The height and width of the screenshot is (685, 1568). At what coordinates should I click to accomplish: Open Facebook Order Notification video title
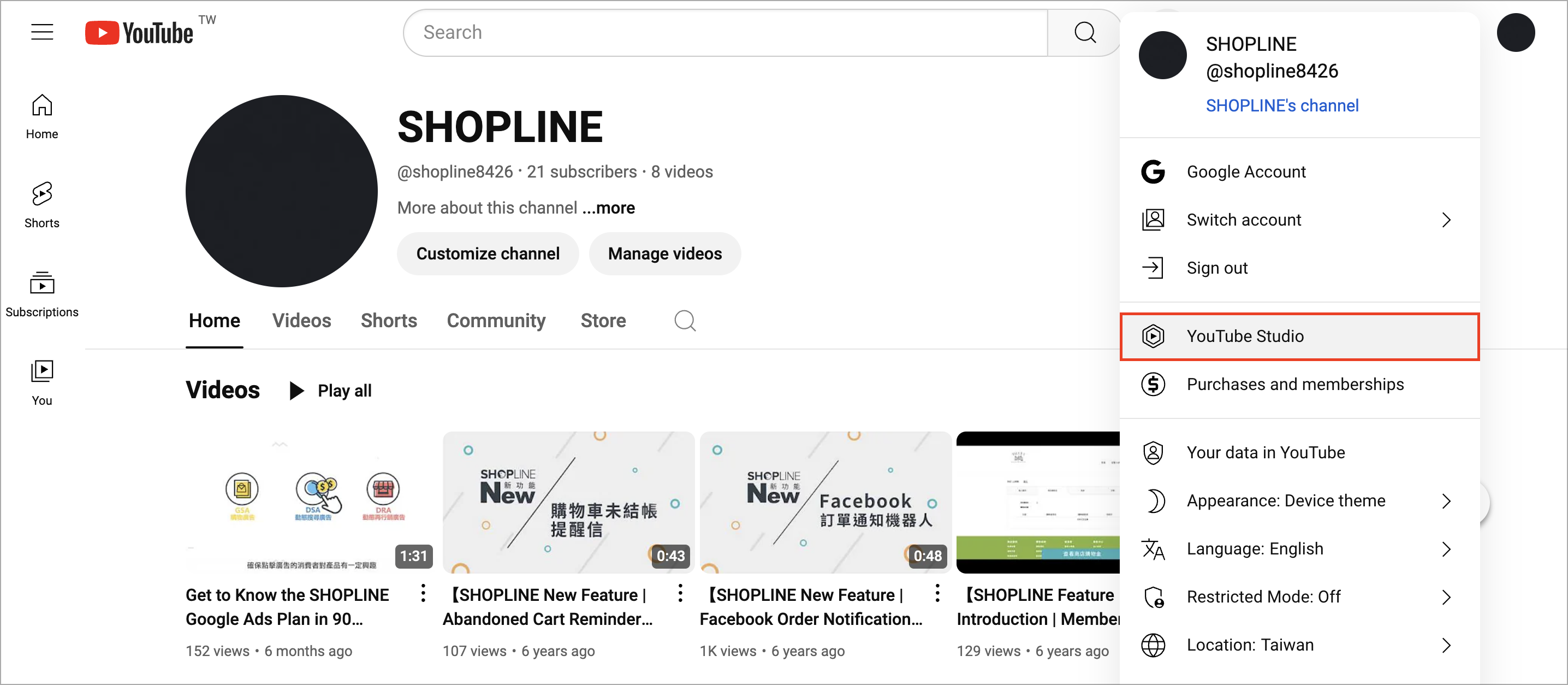click(x=811, y=606)
